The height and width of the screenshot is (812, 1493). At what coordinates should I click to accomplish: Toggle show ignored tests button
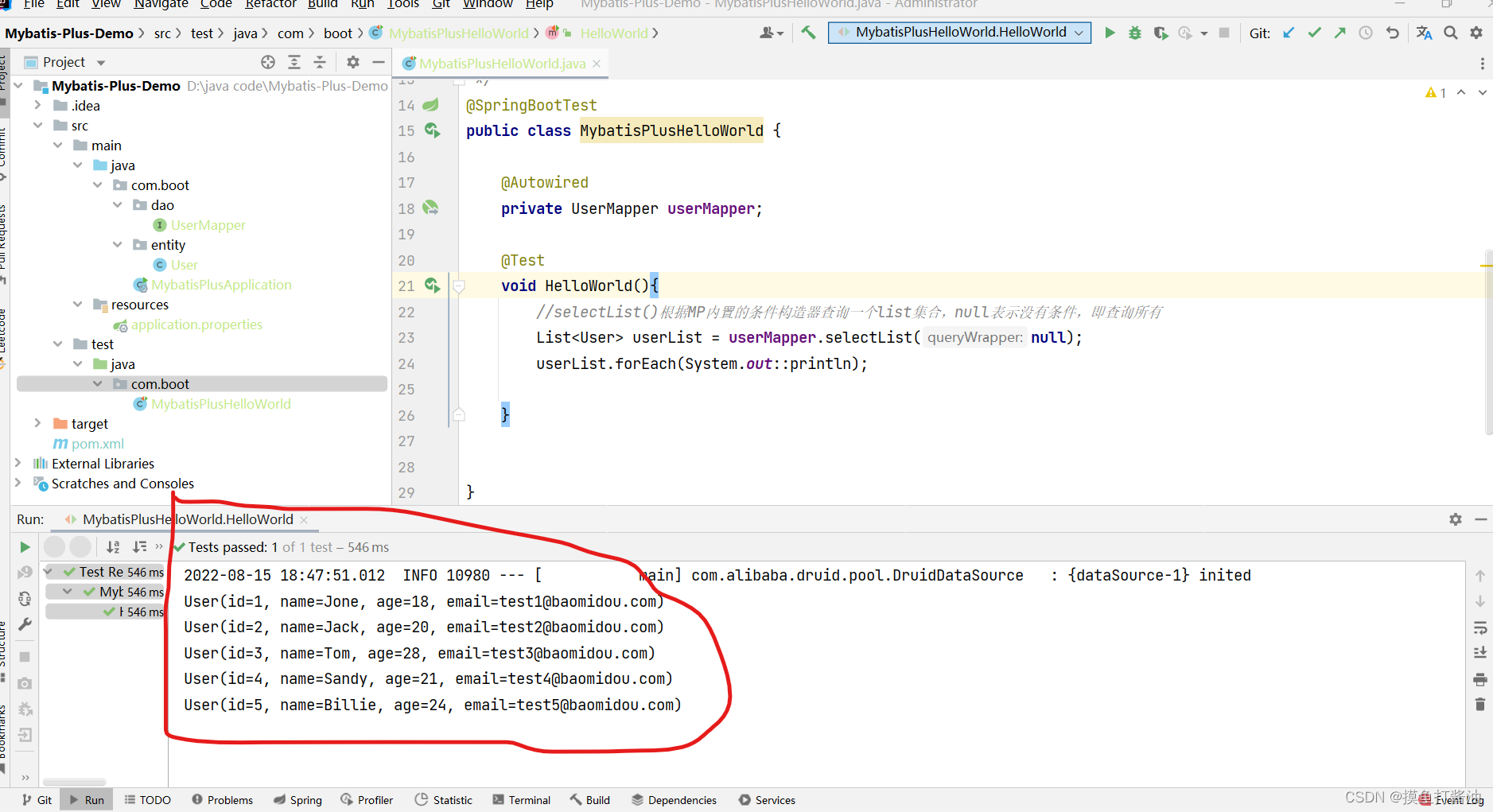point(80,547)
